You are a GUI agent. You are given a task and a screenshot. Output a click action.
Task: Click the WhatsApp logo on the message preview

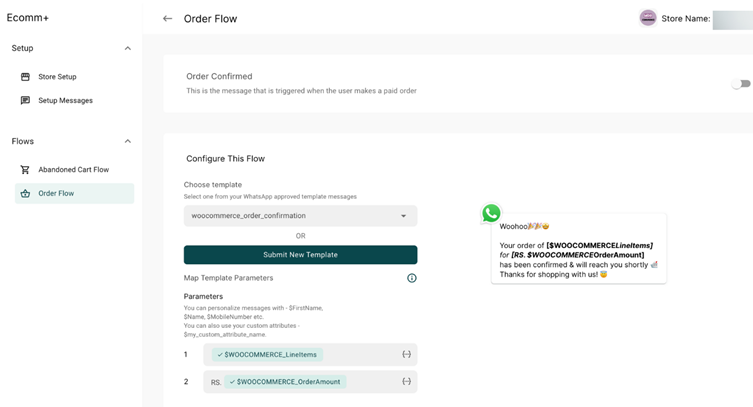point(491,213)
